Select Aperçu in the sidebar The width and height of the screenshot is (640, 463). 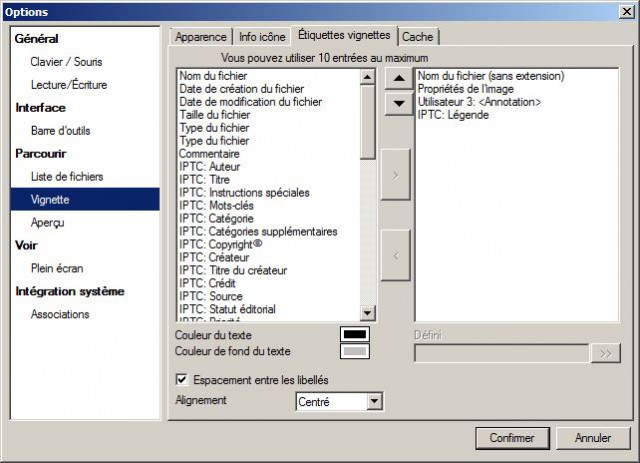pos(47,223)
